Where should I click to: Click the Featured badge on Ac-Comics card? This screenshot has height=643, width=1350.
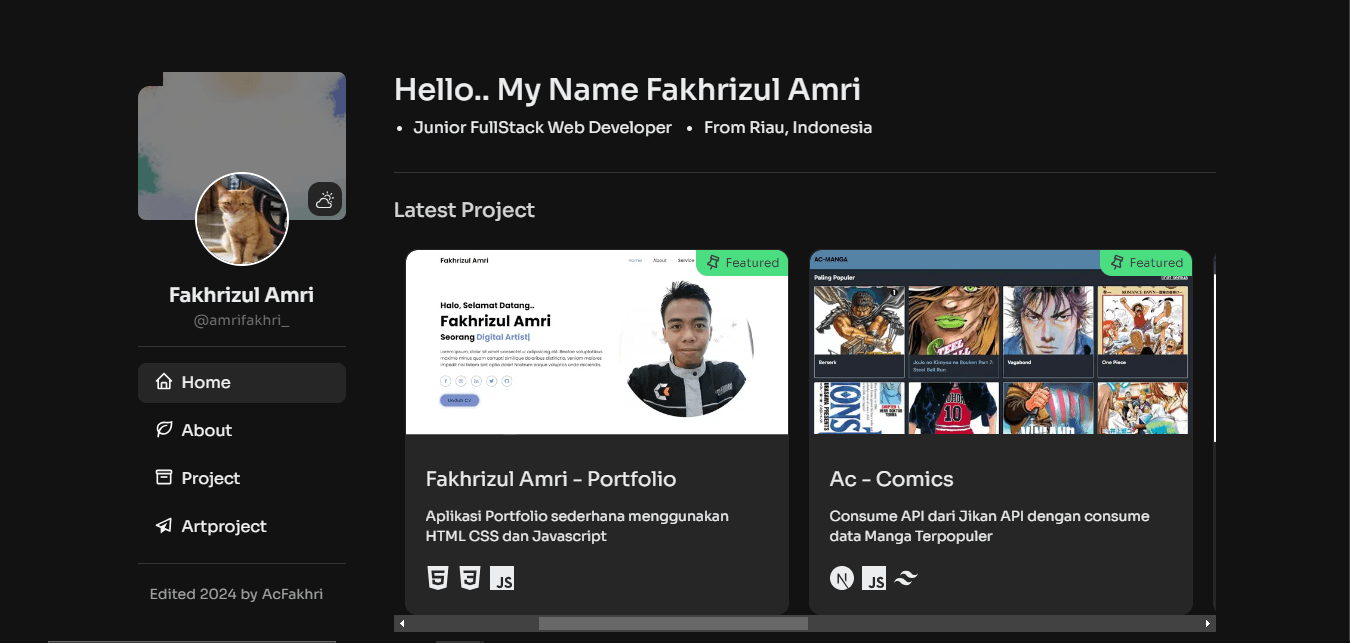click(x=1146, y=263)
